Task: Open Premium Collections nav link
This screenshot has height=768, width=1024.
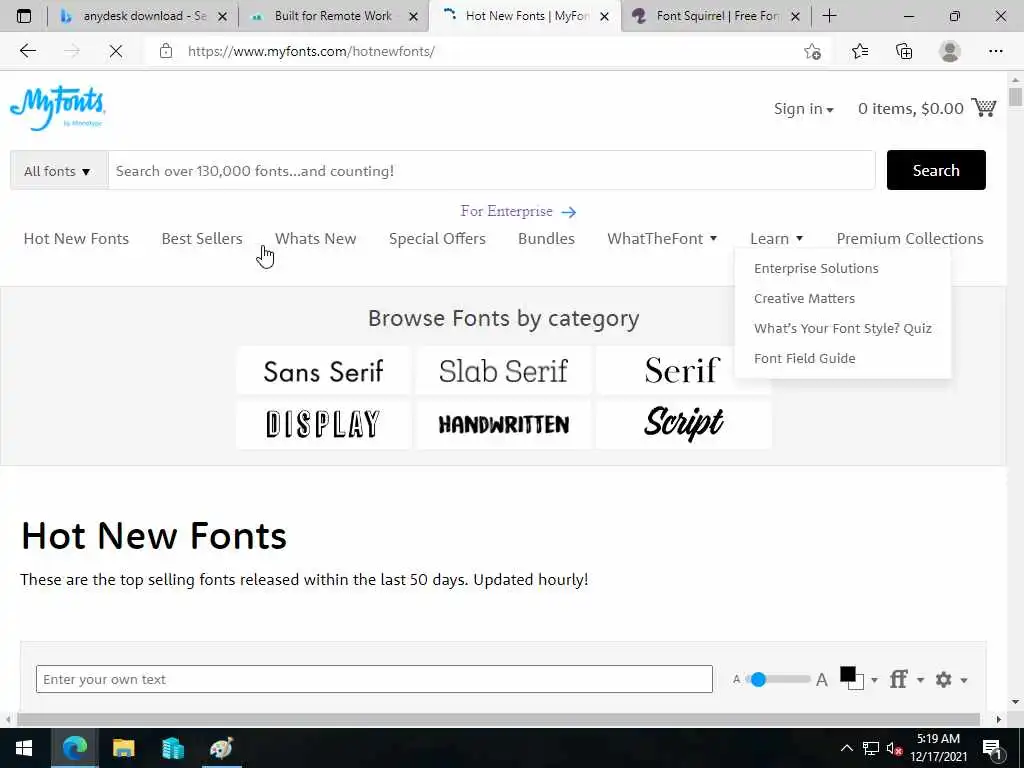Action: (910, 239)
